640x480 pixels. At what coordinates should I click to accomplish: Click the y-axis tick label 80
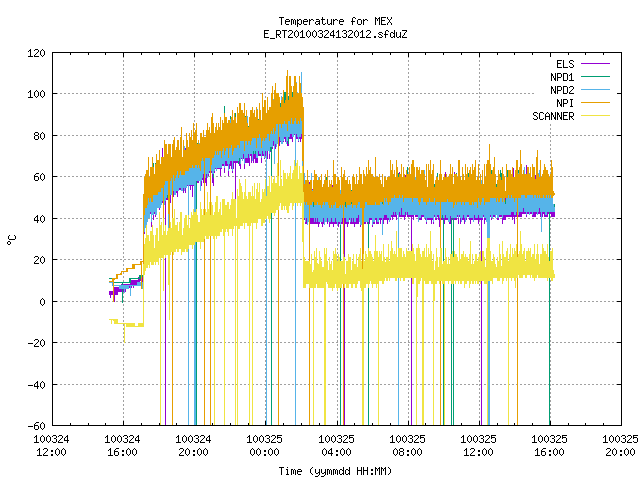(x=39, y=136)
